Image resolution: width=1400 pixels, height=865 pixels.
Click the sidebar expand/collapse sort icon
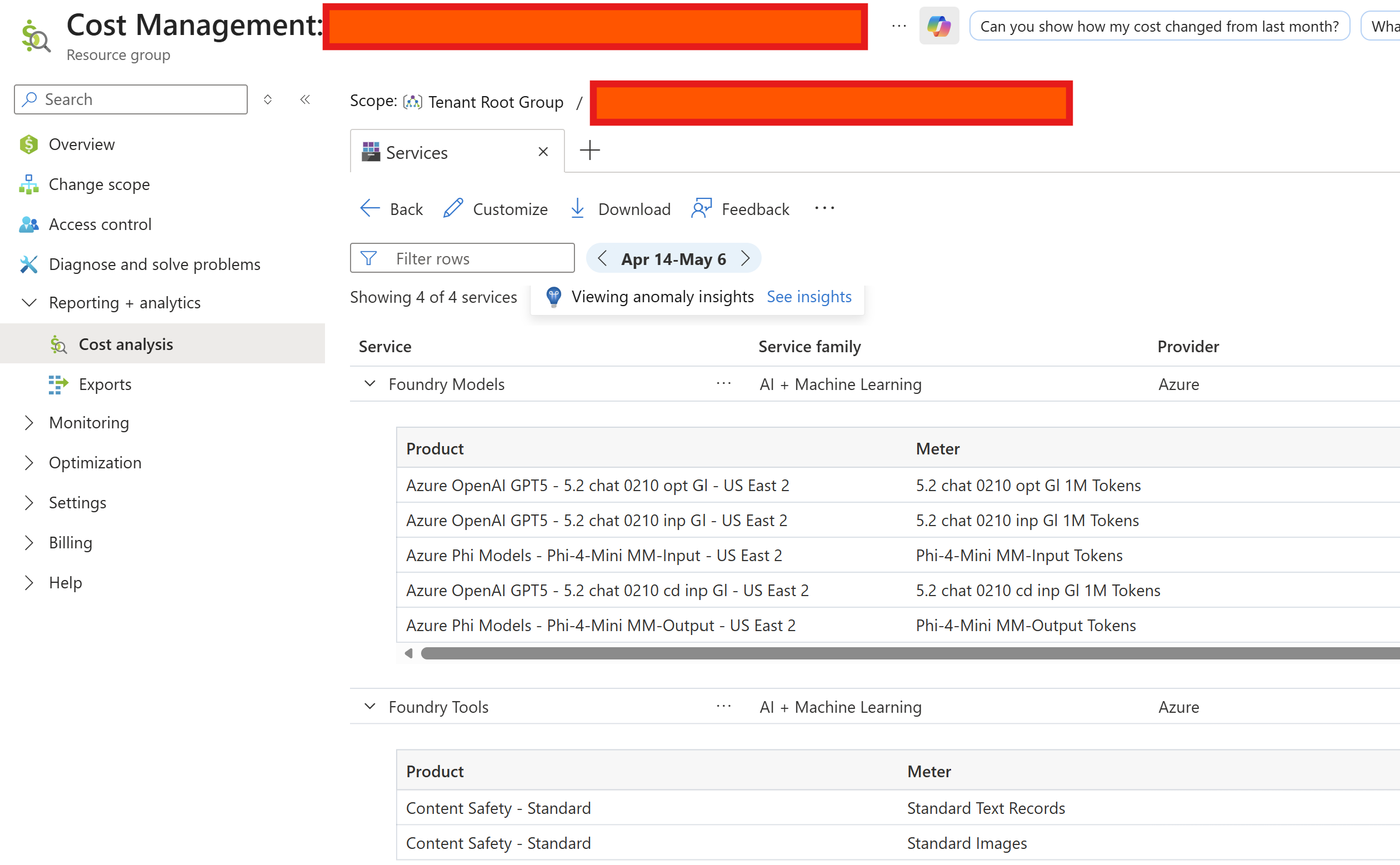tap(268, 99)
